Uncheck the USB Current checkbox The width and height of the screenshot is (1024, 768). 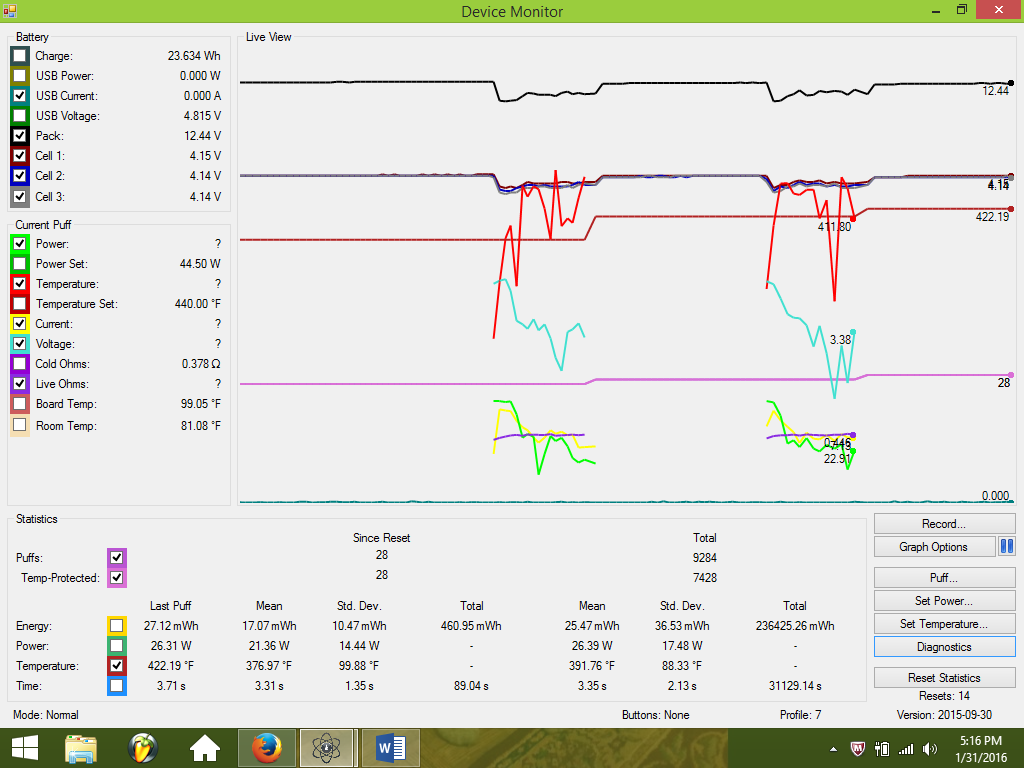20,96
